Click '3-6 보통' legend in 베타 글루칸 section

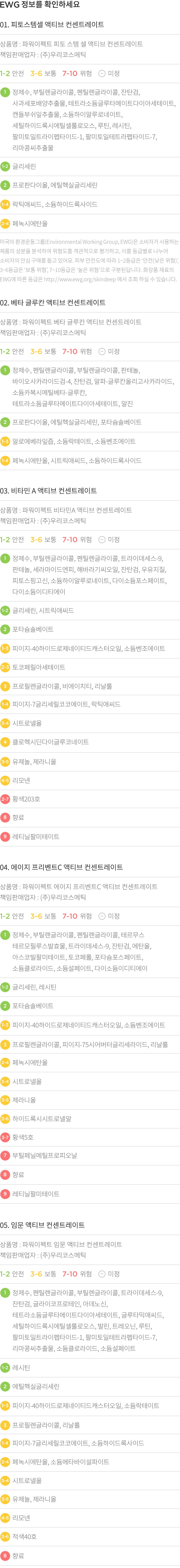(x=43, y=351)
